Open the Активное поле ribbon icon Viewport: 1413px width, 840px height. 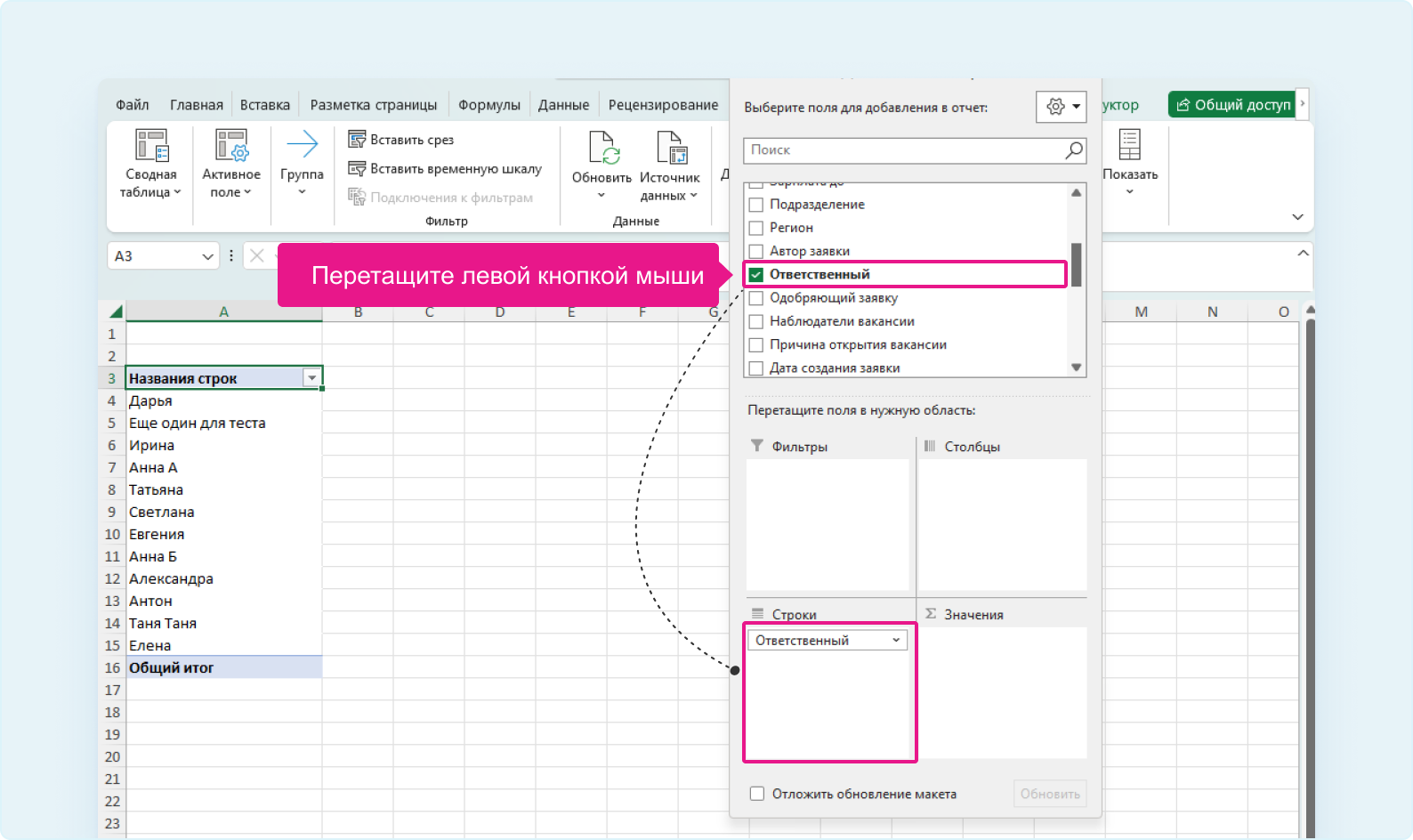point(231,145)
